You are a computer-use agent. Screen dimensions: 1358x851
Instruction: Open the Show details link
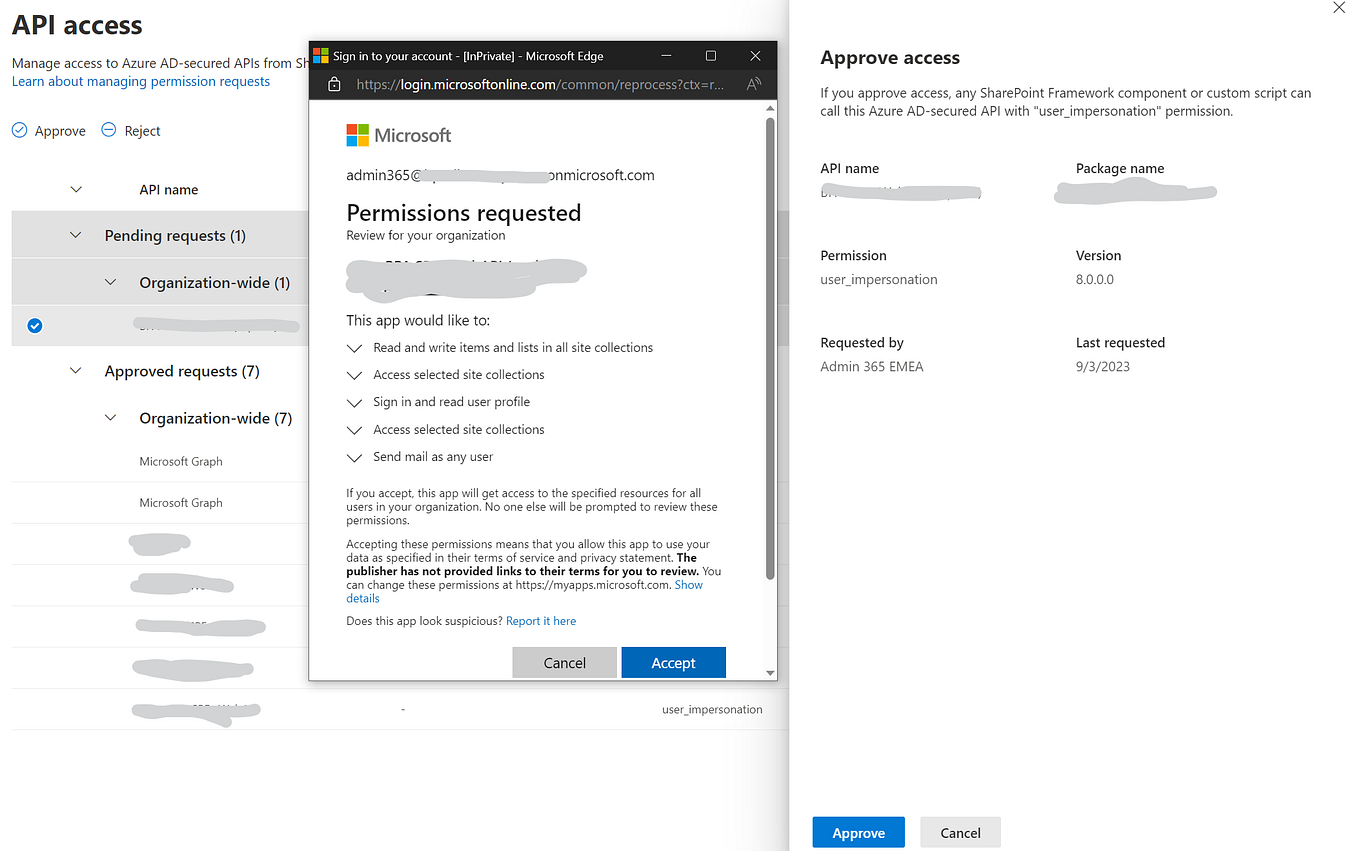688,584
